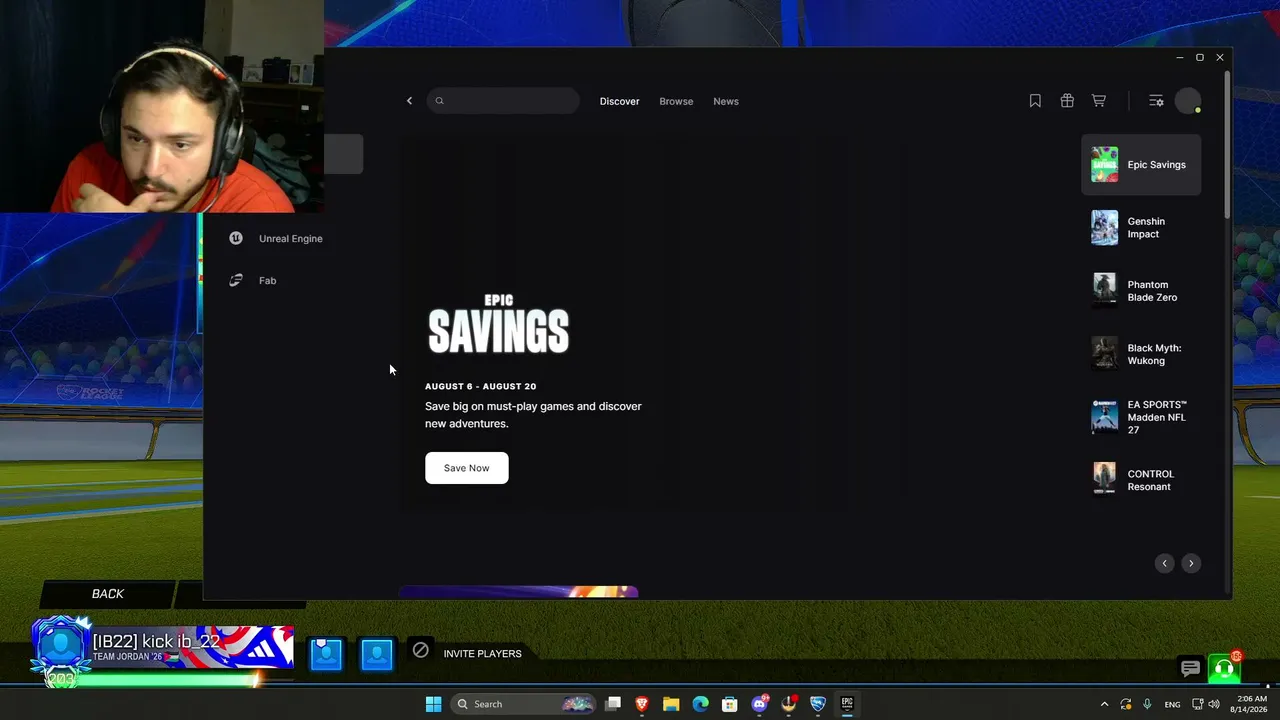Open the Windows Start menu
Screen dimensions: 1280x720
coord(433,704)
